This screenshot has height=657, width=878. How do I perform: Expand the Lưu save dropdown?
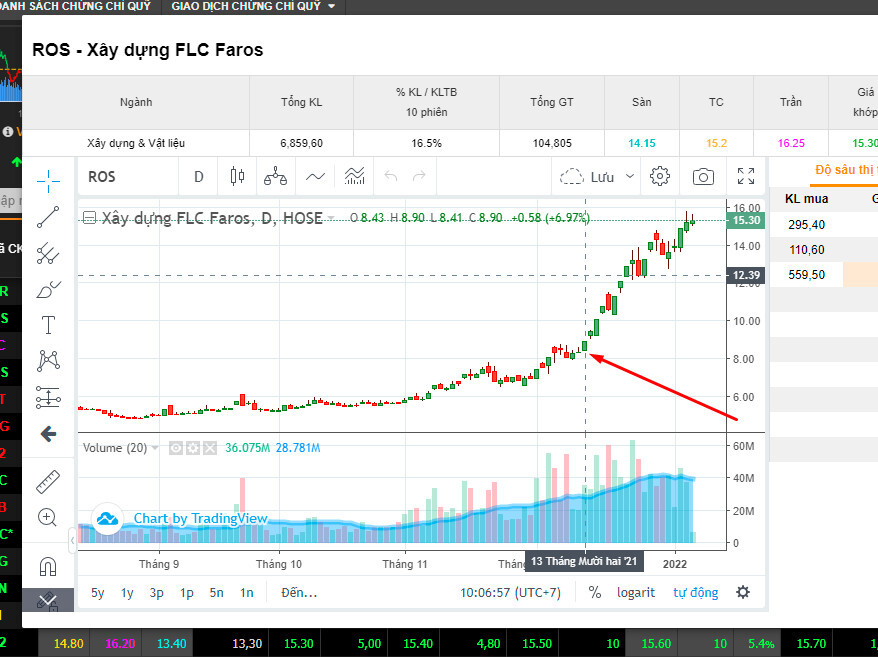629,177
